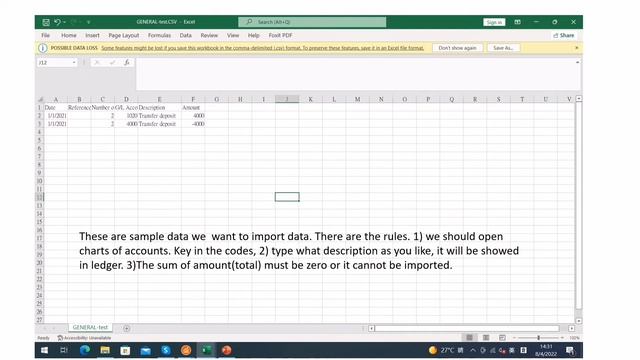Click the 'Amount' header cell
Image resolution: width=640 pixels, height=360 pixels.
[193, 107]
